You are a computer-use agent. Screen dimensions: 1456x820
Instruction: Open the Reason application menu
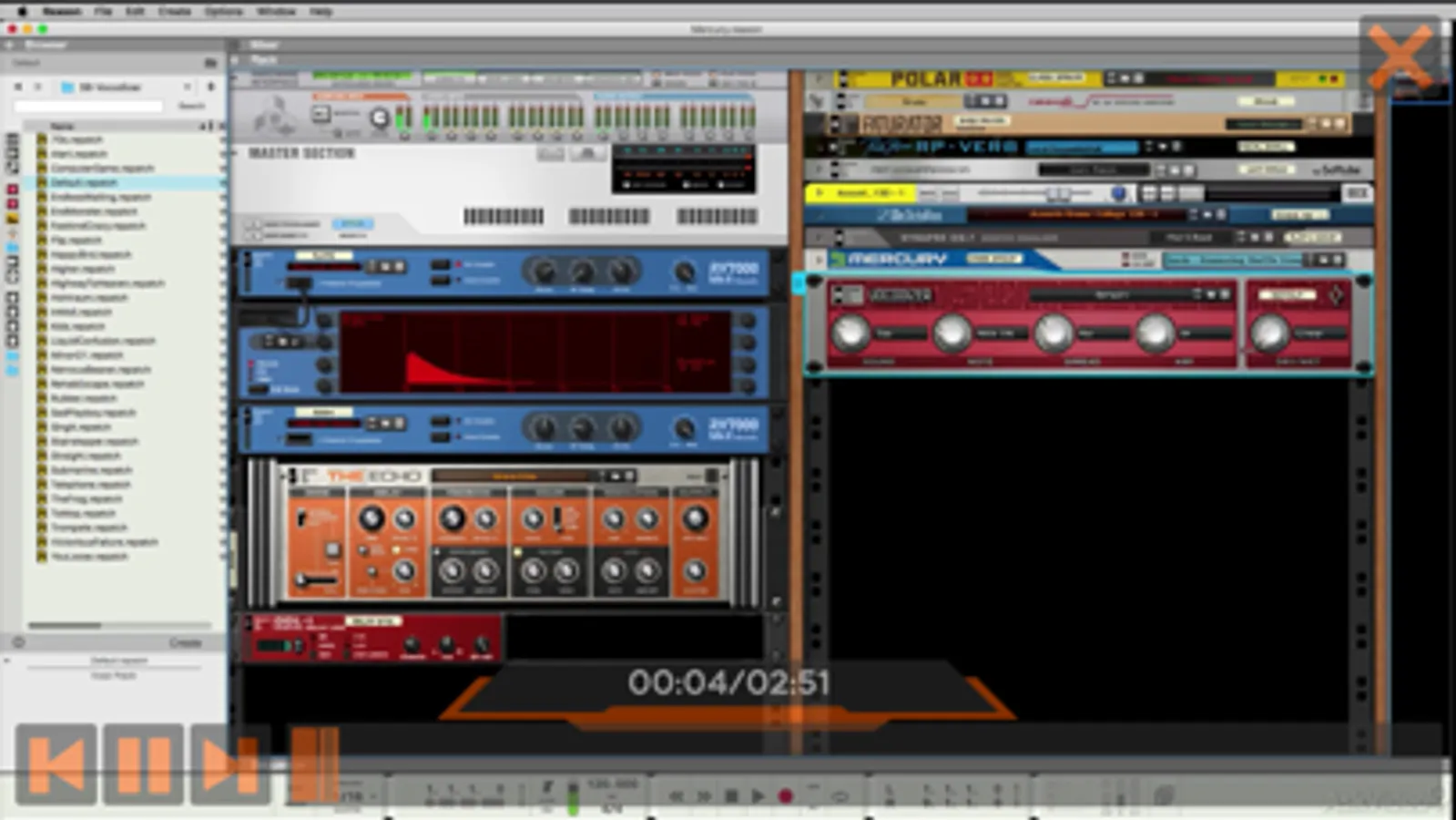(x=62, y=11)
